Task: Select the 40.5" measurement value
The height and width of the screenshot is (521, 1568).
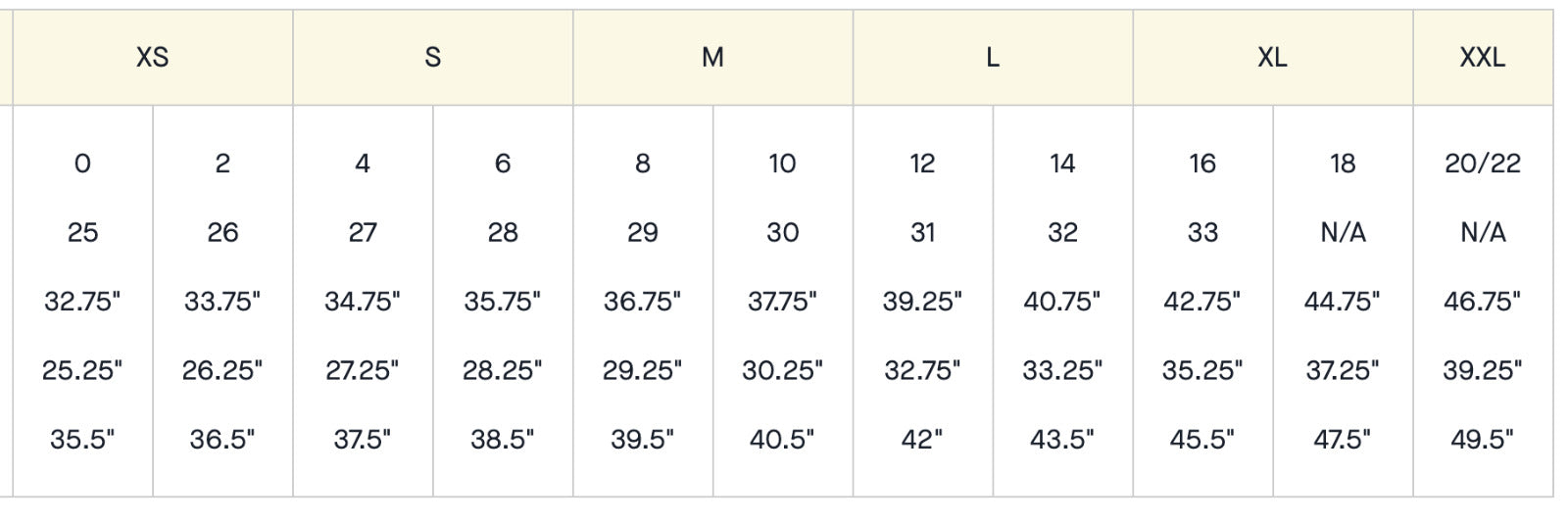Action: pos(782,439)
